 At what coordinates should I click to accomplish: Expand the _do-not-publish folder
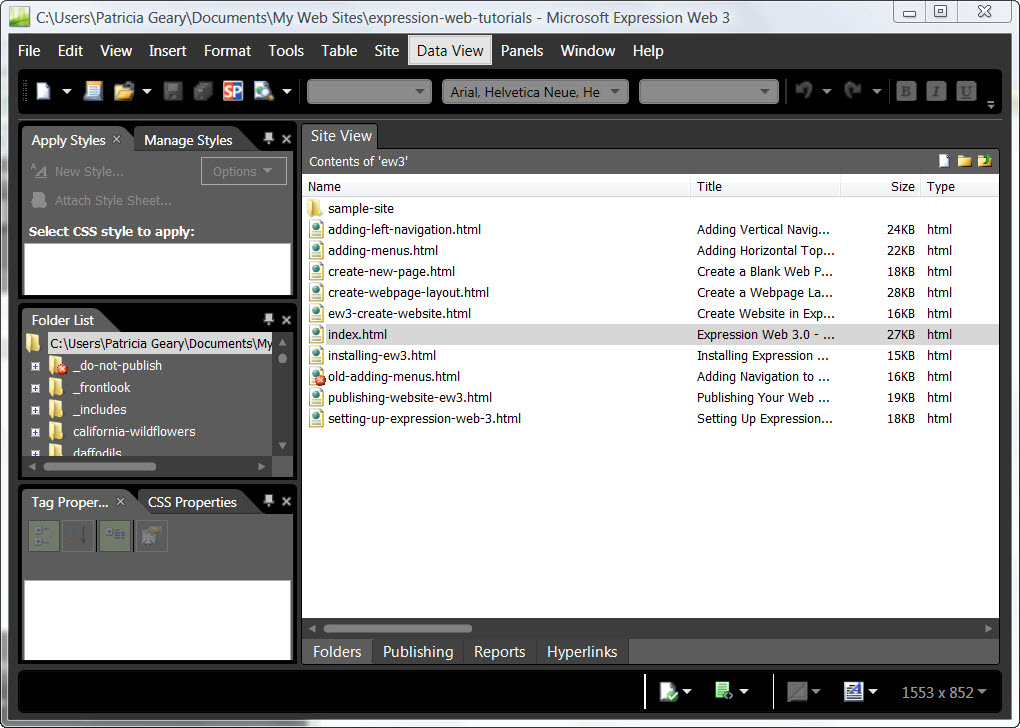pos(35,366)
